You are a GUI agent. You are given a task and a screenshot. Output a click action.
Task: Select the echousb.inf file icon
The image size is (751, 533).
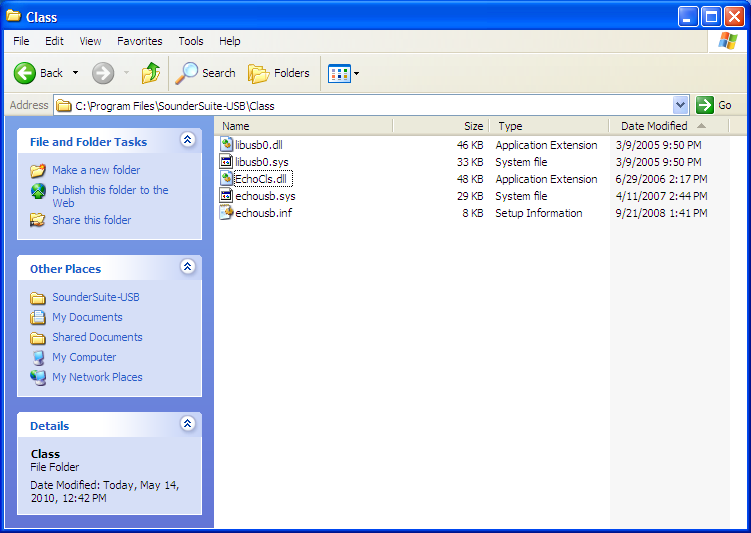point(227,213)
